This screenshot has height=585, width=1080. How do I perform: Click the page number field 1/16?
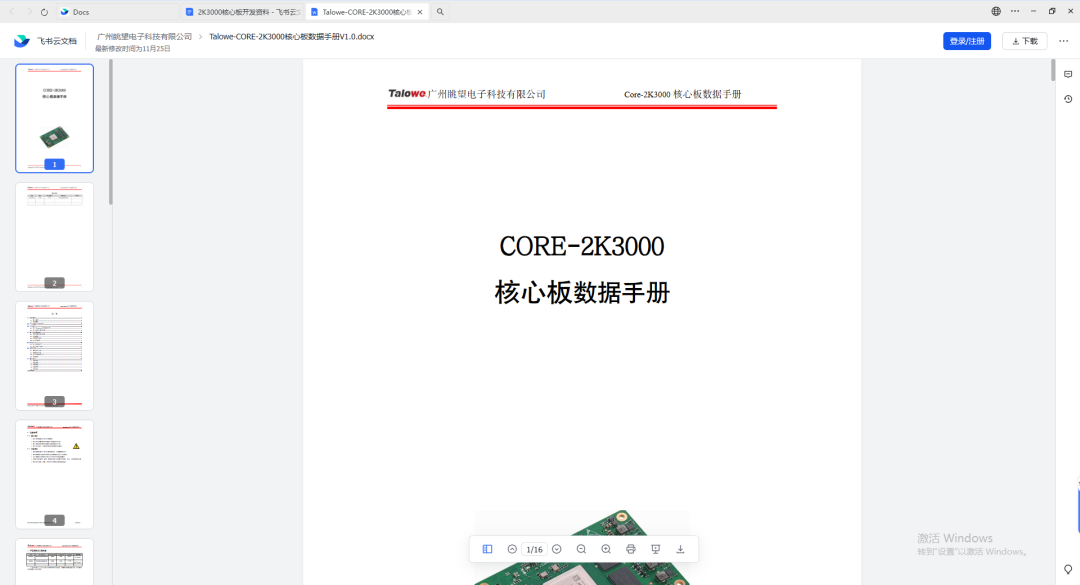click(x=534, y=549)
